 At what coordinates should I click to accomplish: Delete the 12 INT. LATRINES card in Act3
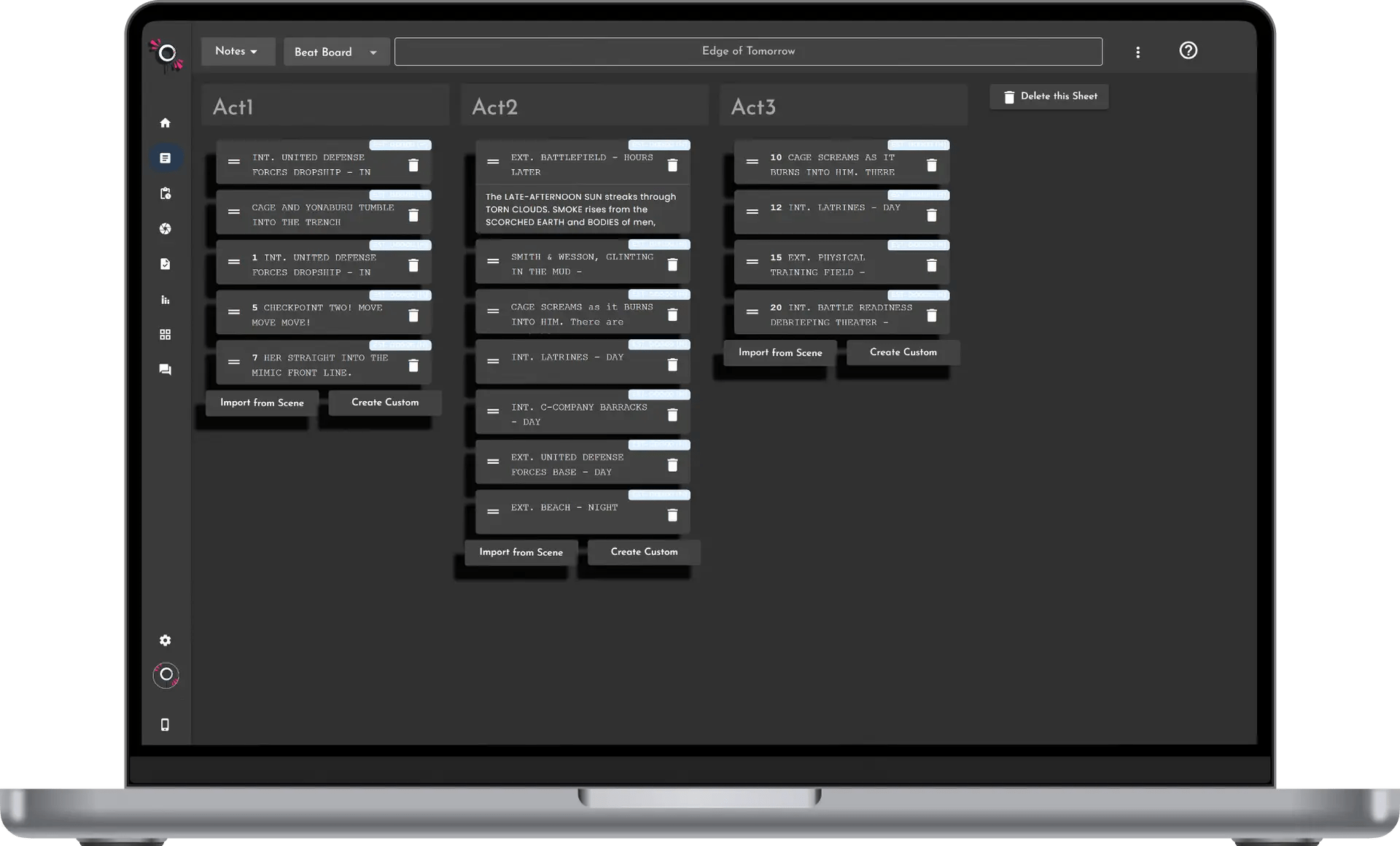pos(932,216)
